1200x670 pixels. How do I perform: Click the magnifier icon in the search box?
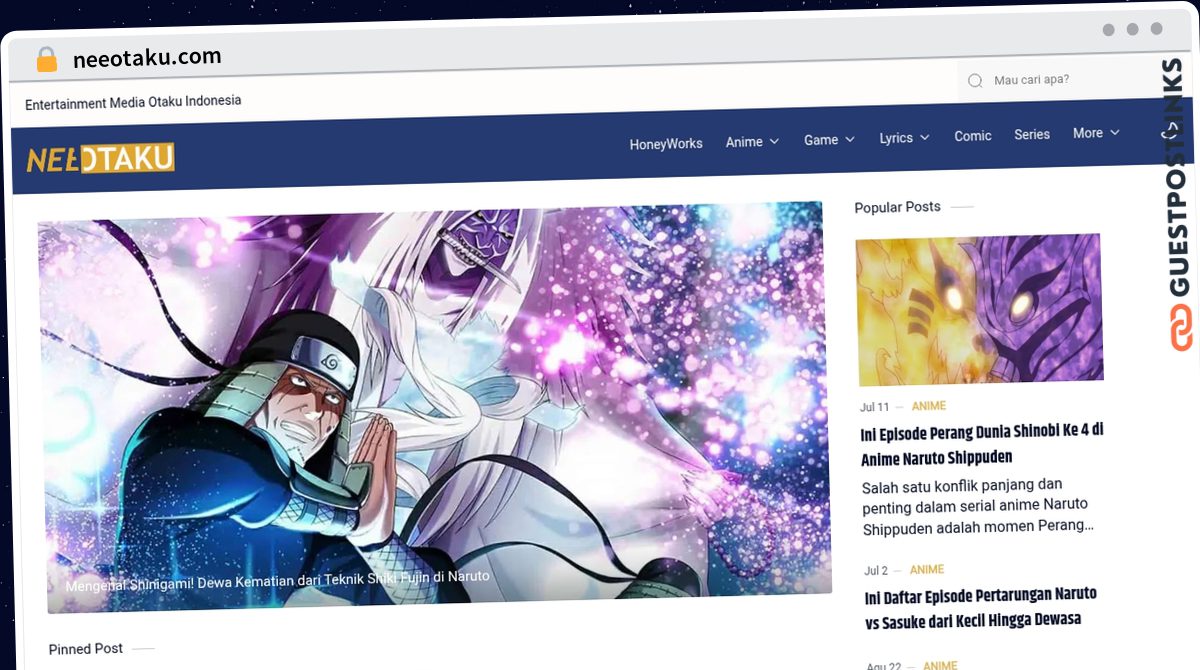pyautogui.click(x=975, y=80)
